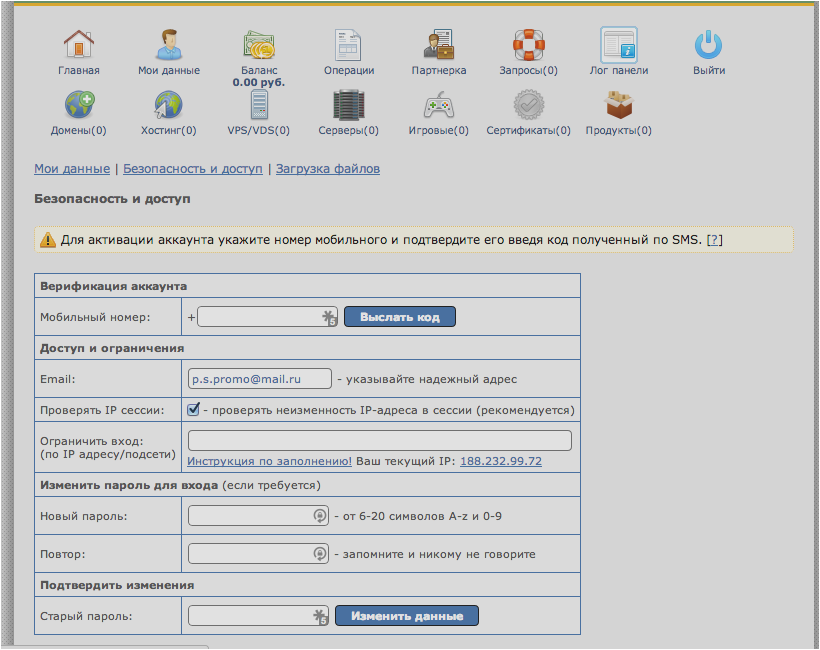The width and height of the screenshot is (820, 650).
Task: Click the Изменить пароль для входа header
Action: click(x=129, y=485)
